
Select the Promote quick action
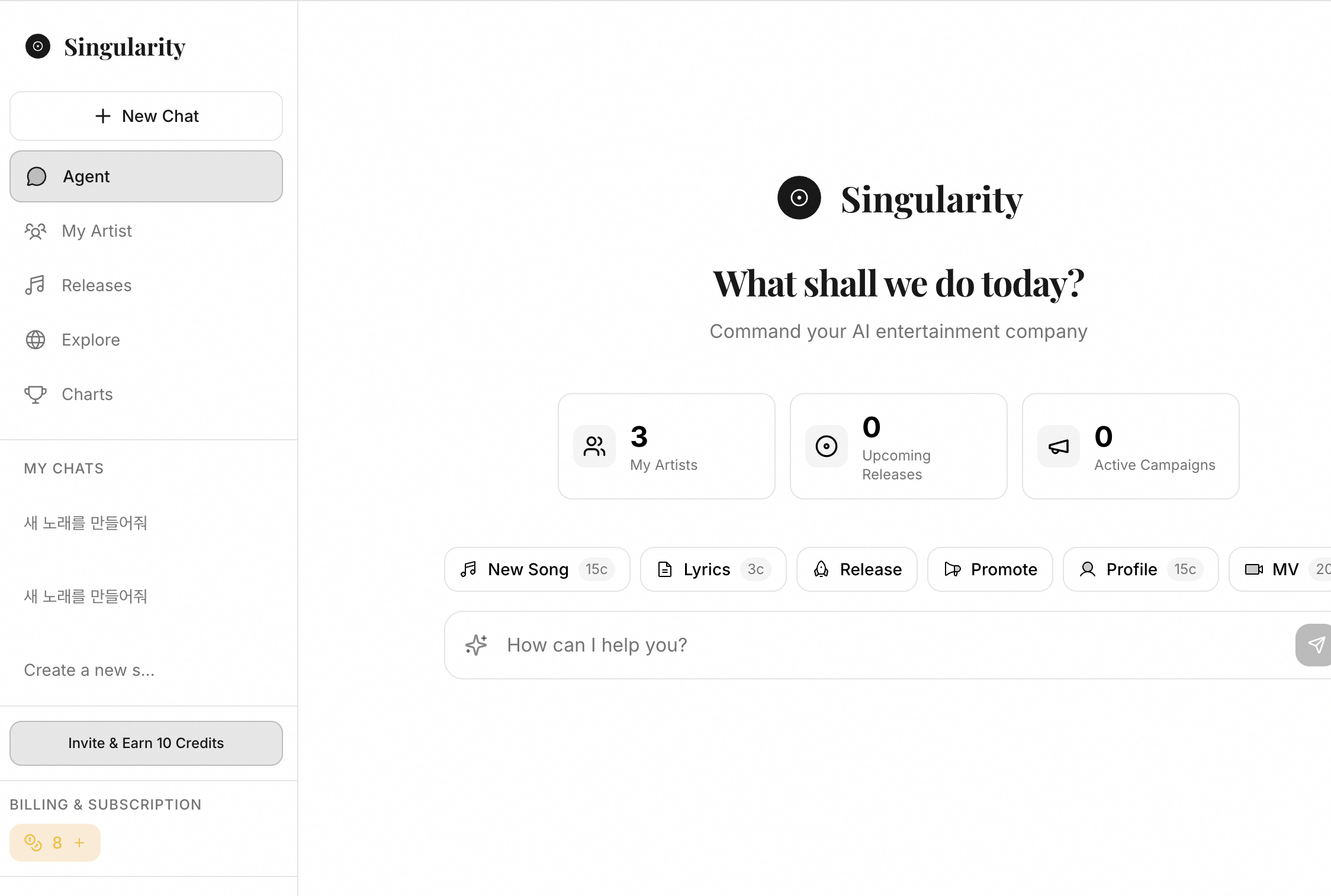point(989,569)
